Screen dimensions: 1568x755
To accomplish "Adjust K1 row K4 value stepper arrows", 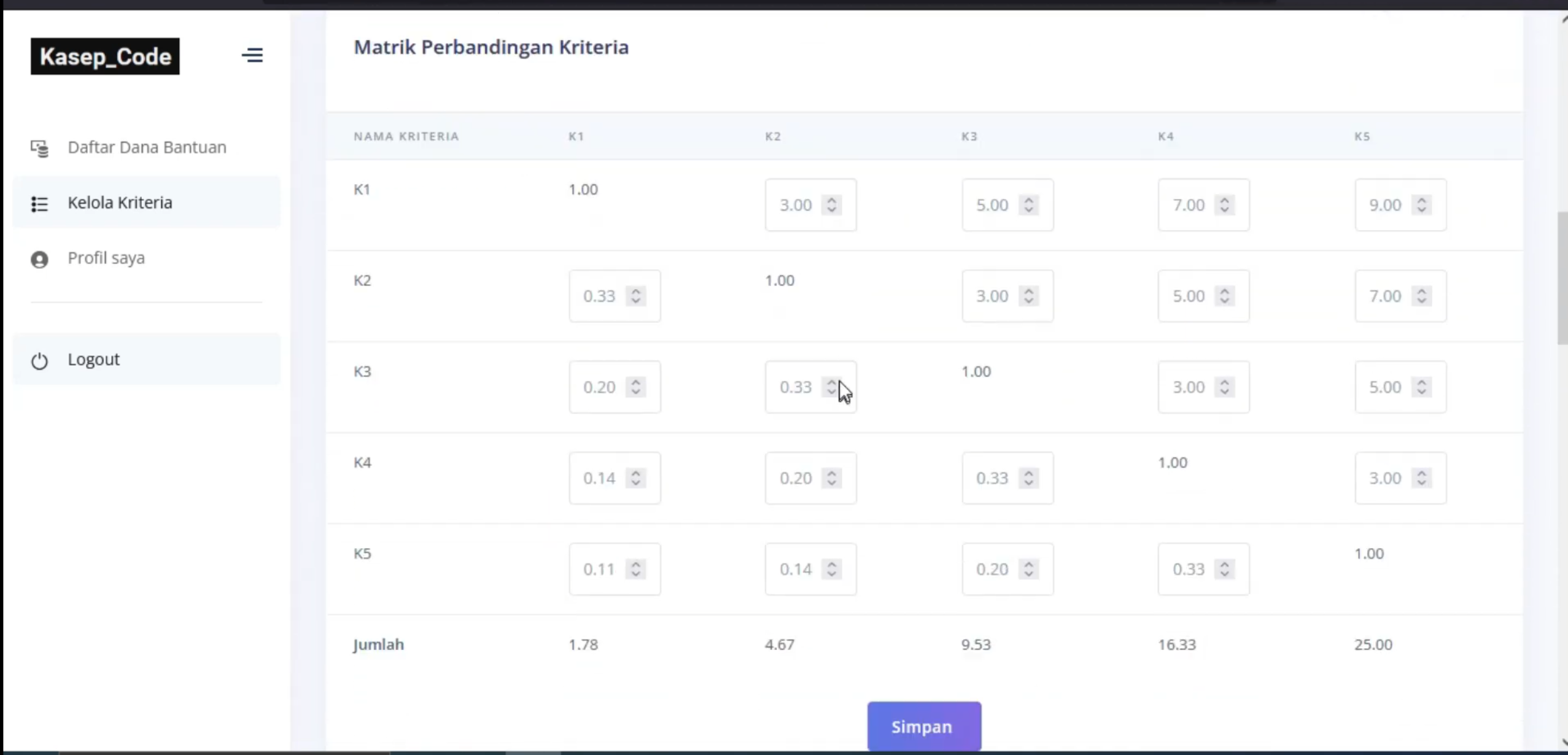I will [1224, 204].
